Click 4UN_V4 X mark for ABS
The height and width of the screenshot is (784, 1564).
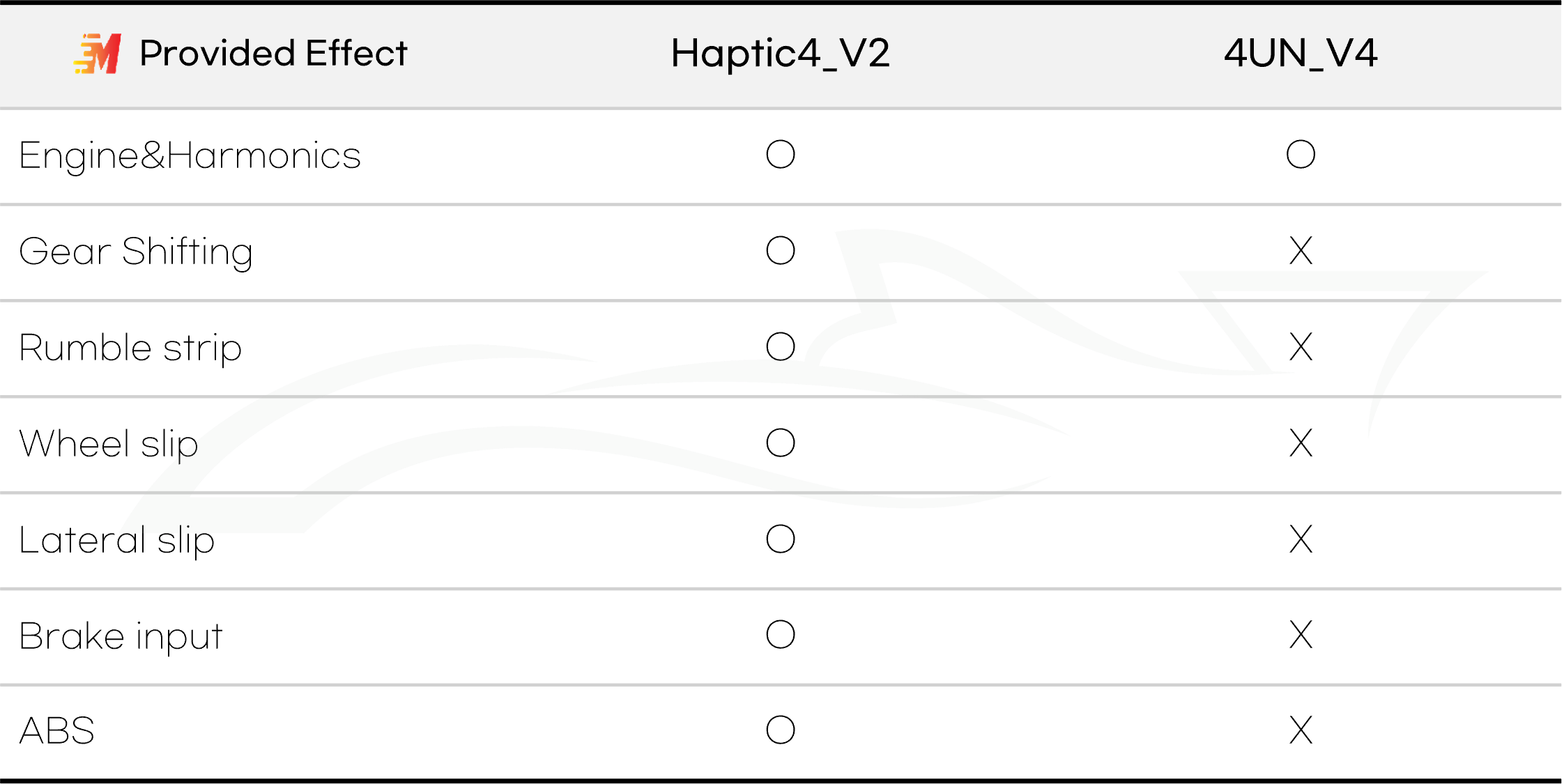[1301, 730]
